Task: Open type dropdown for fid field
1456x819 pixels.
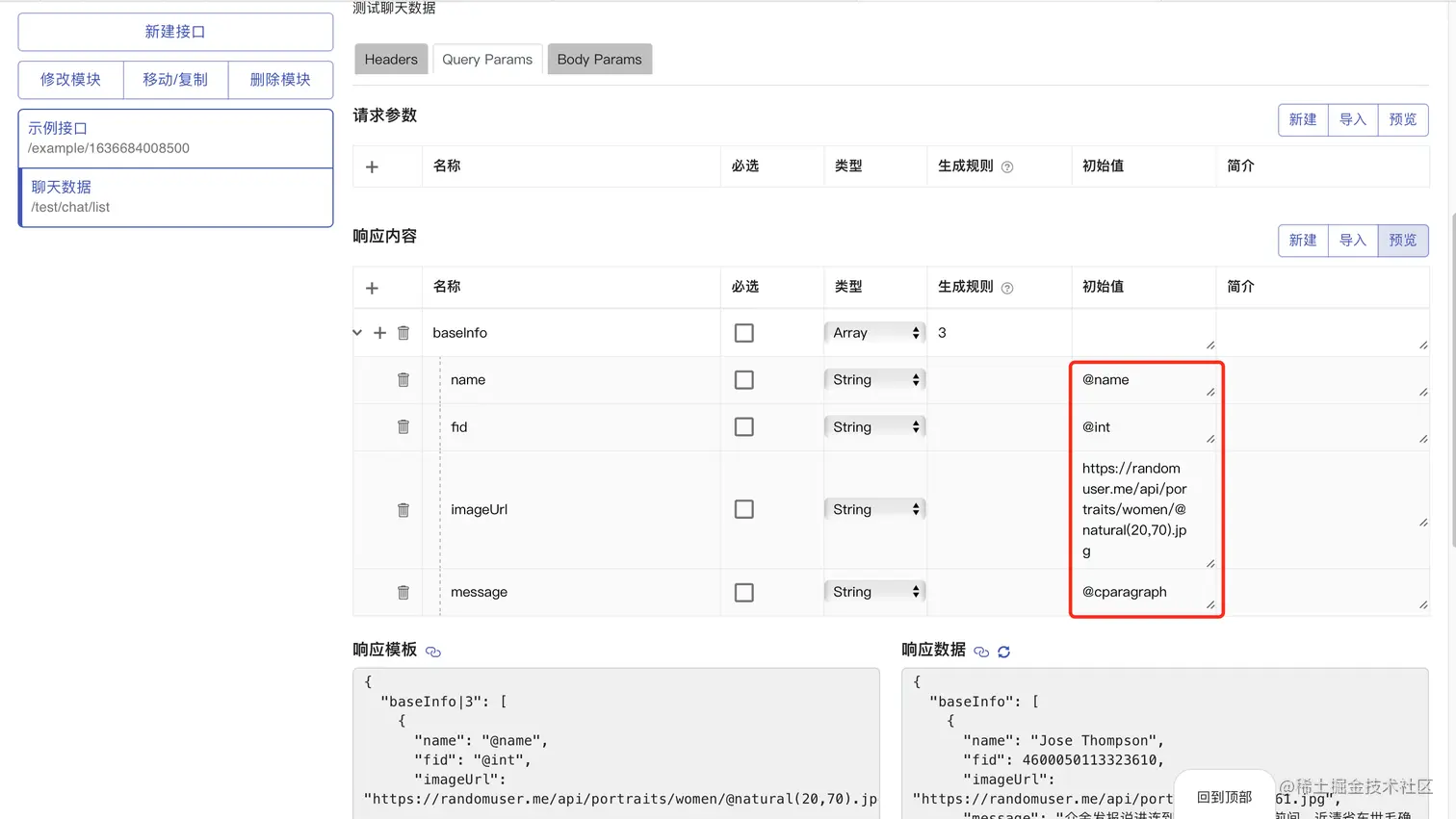Action: pyautogui.click(x=874, y=426)
